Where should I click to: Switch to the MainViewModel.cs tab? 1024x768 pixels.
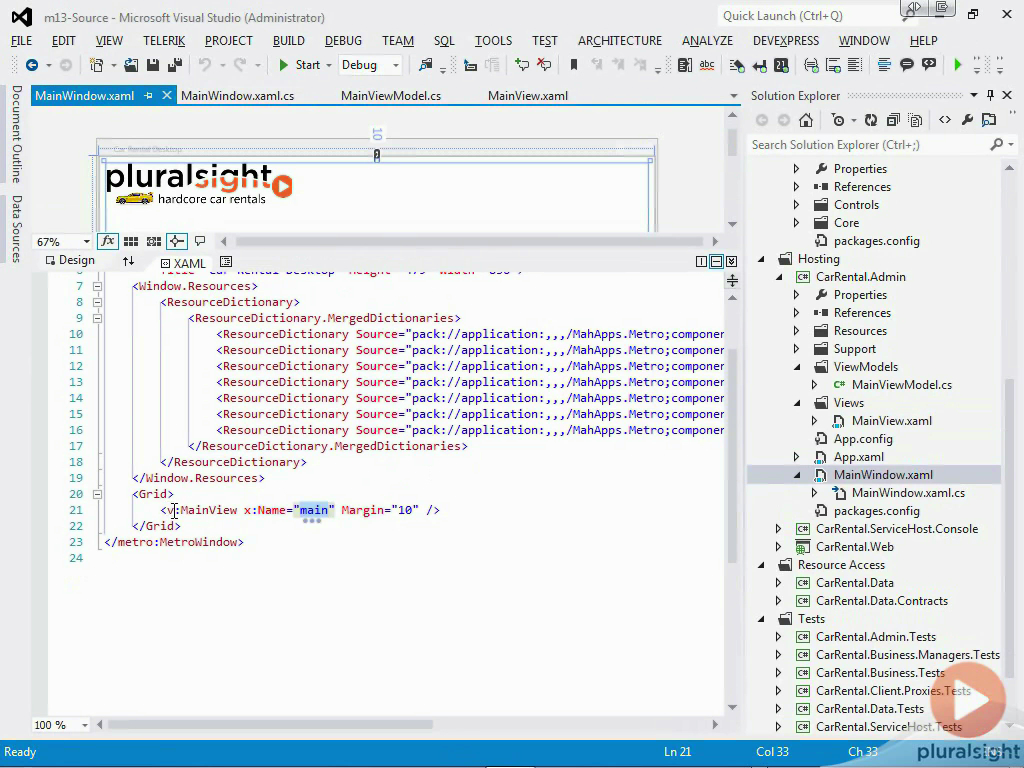[x=391, y=96]
